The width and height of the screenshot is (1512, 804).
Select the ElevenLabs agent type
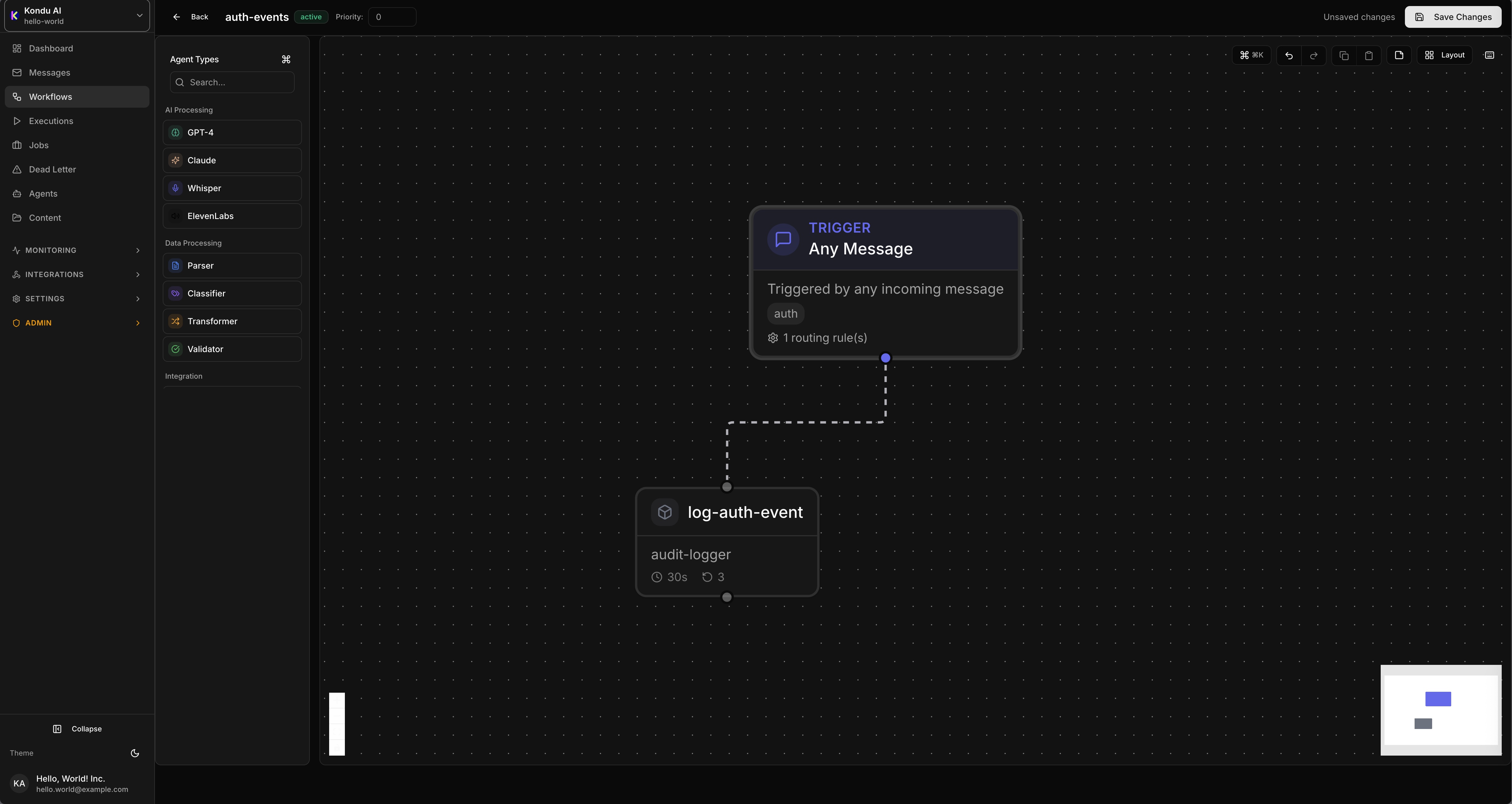232,215
